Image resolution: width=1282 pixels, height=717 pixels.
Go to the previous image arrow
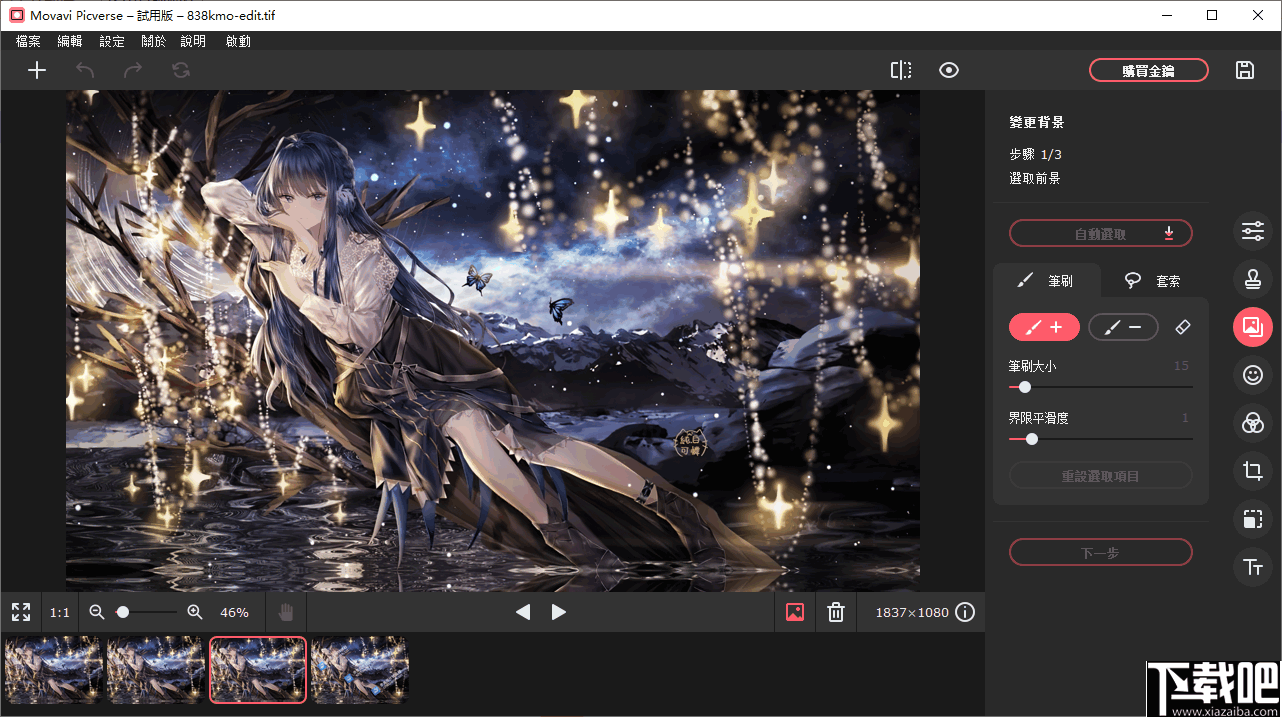(523, 612)
